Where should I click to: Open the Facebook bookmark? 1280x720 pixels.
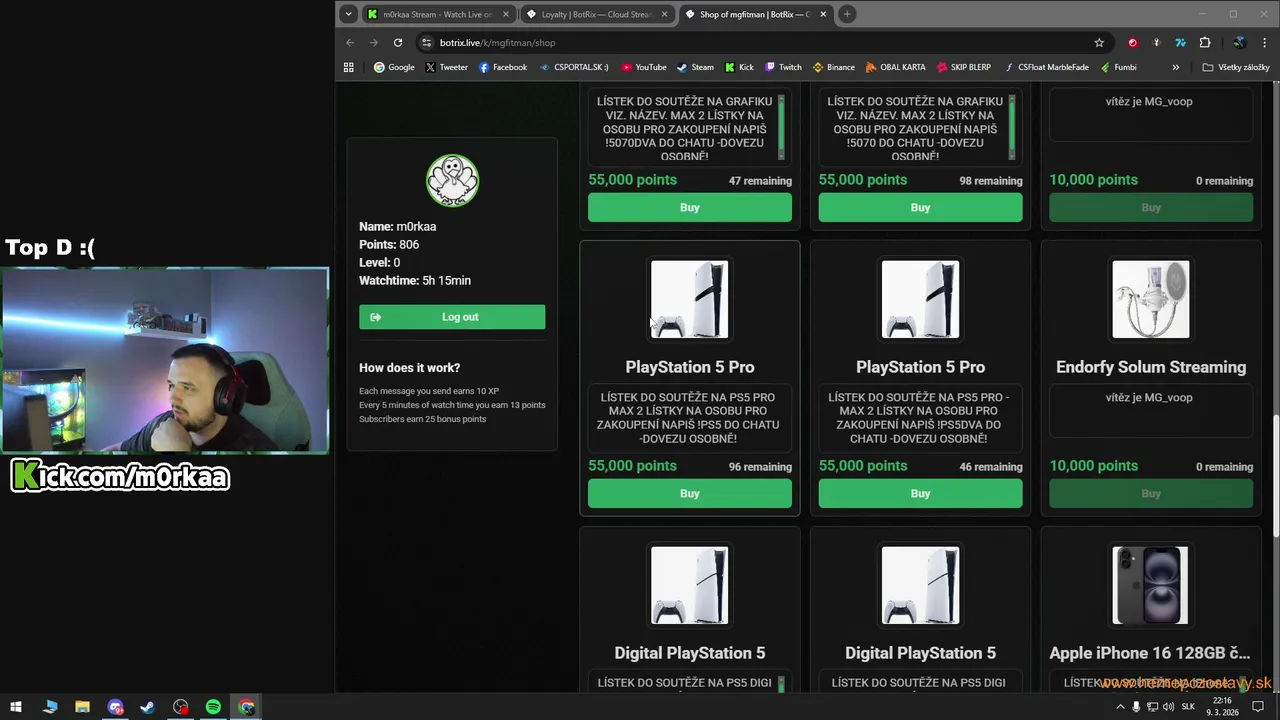point(503,67)
